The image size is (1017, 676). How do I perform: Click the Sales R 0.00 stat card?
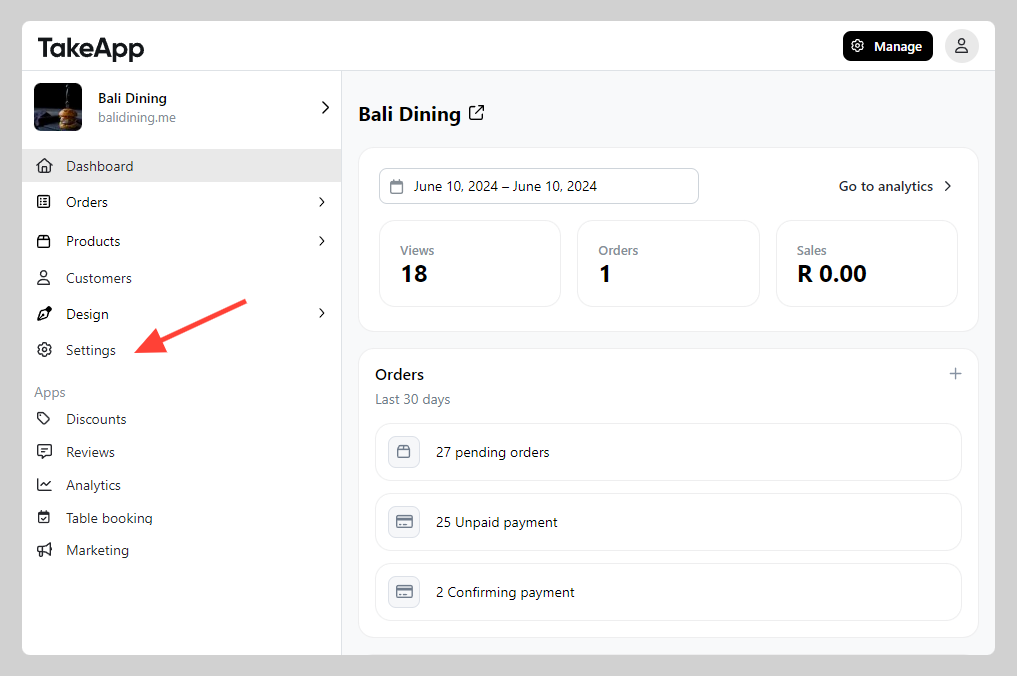[x=867, y=263]
